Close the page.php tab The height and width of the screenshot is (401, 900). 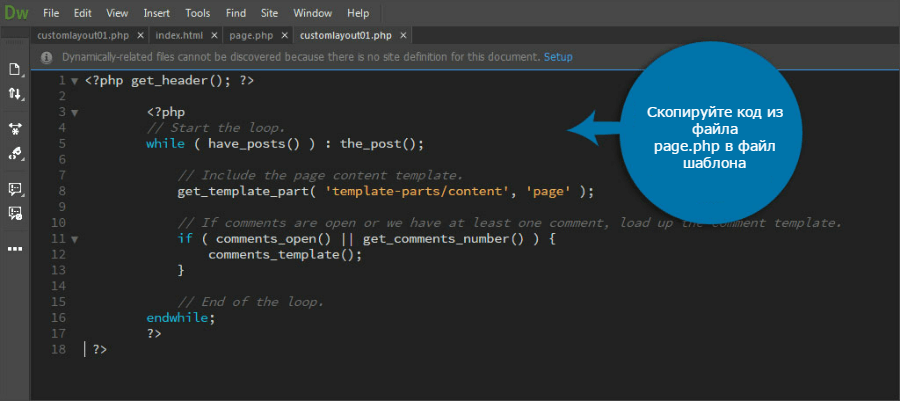pos(284,36)
